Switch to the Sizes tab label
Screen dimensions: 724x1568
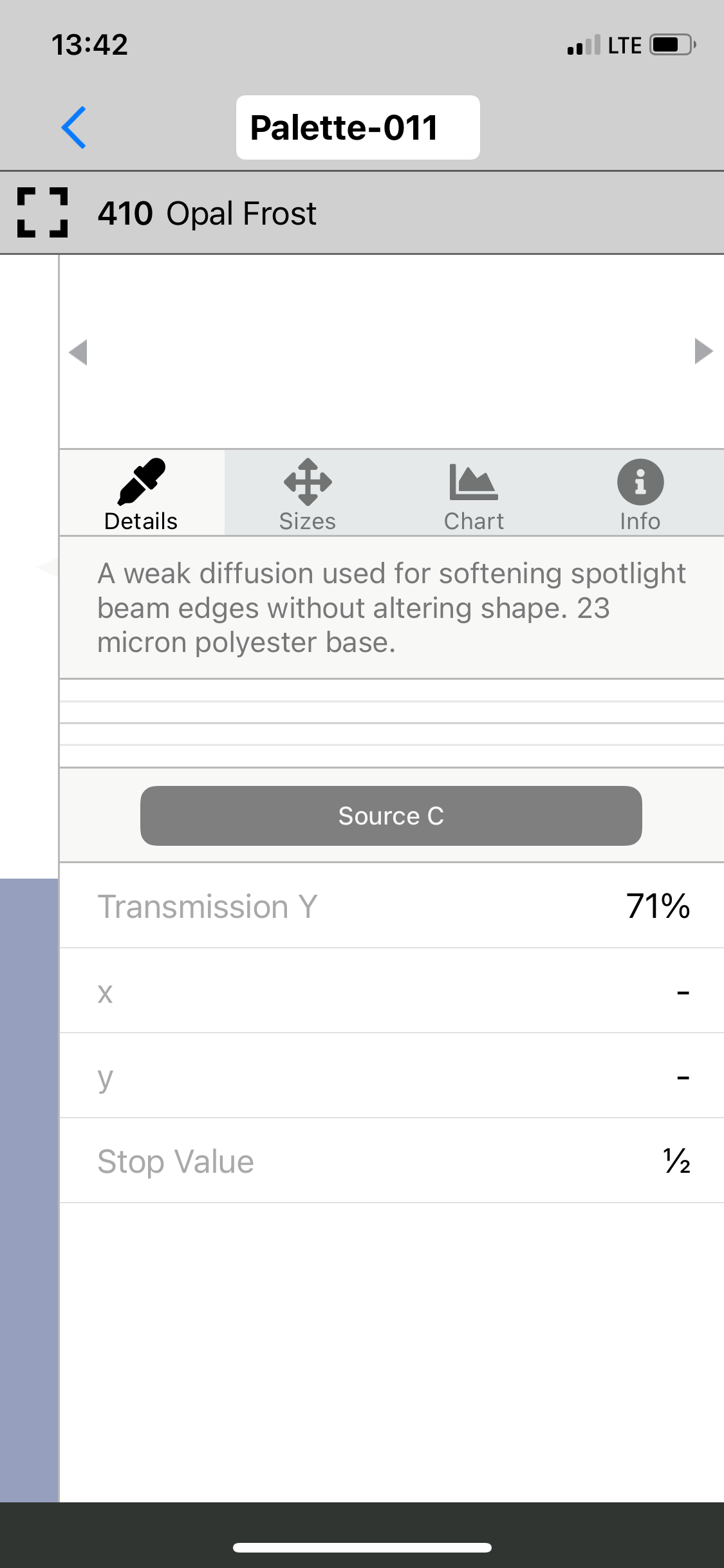(308, 521)
